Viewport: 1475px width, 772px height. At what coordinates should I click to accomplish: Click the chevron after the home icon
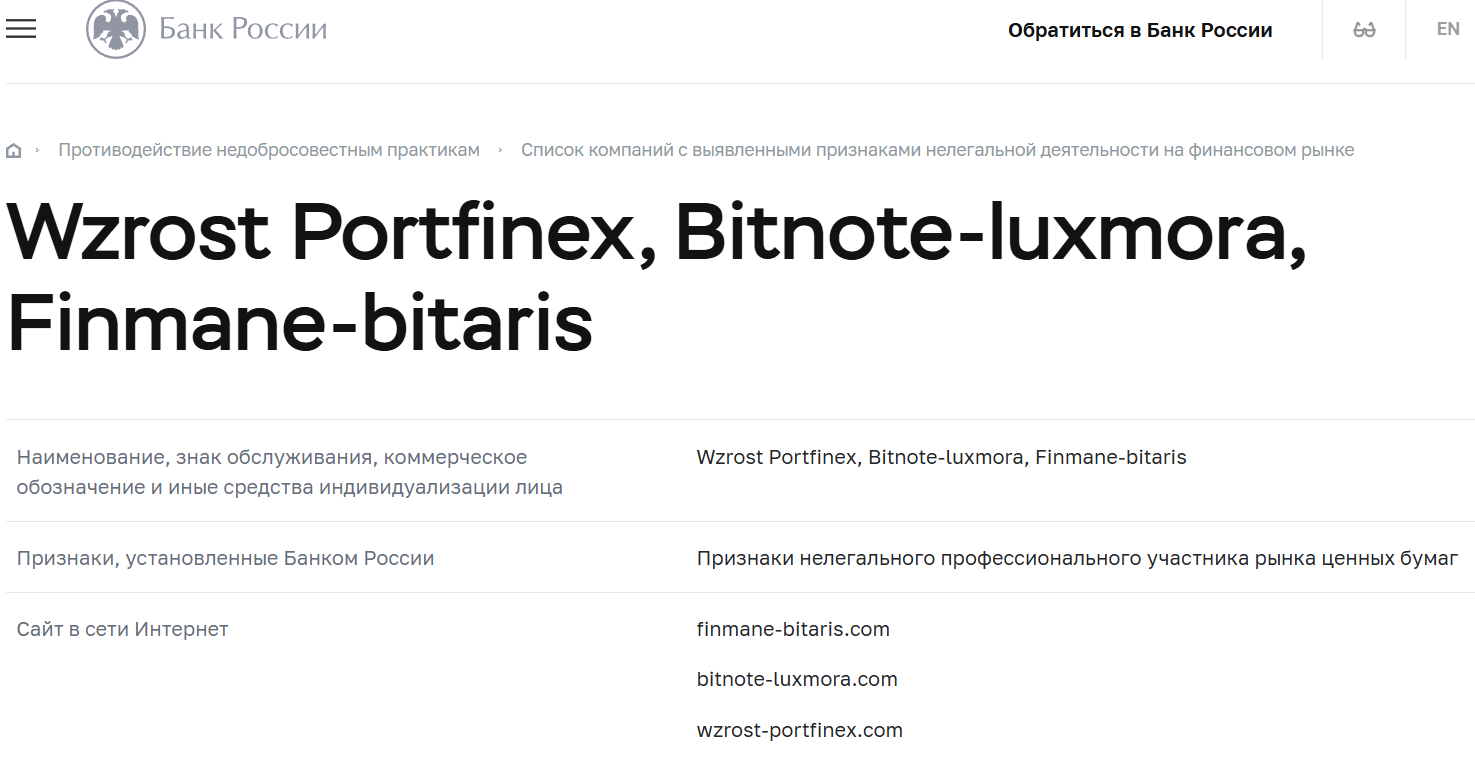(x=38, y=149)
